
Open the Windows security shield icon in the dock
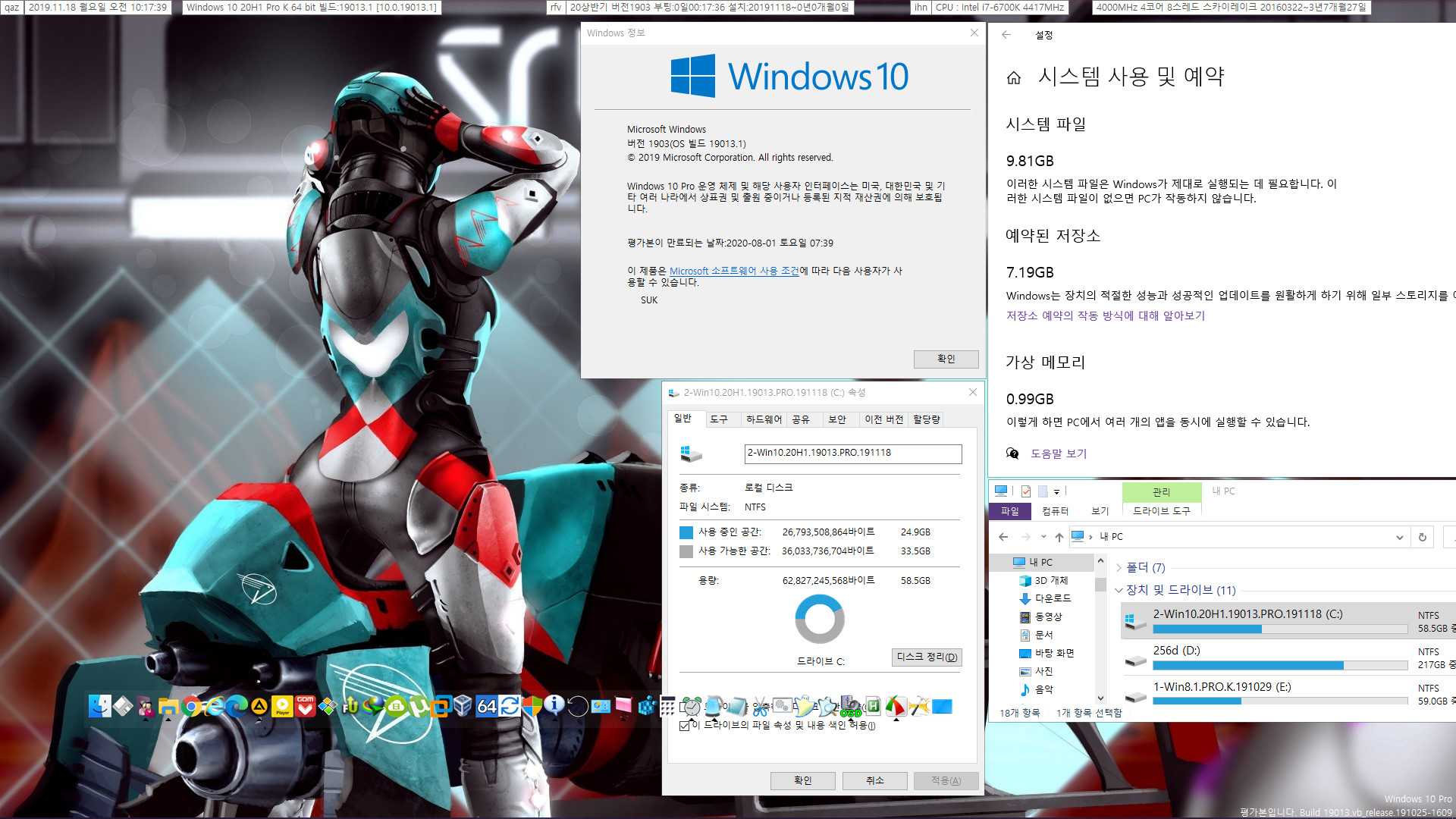532,706
